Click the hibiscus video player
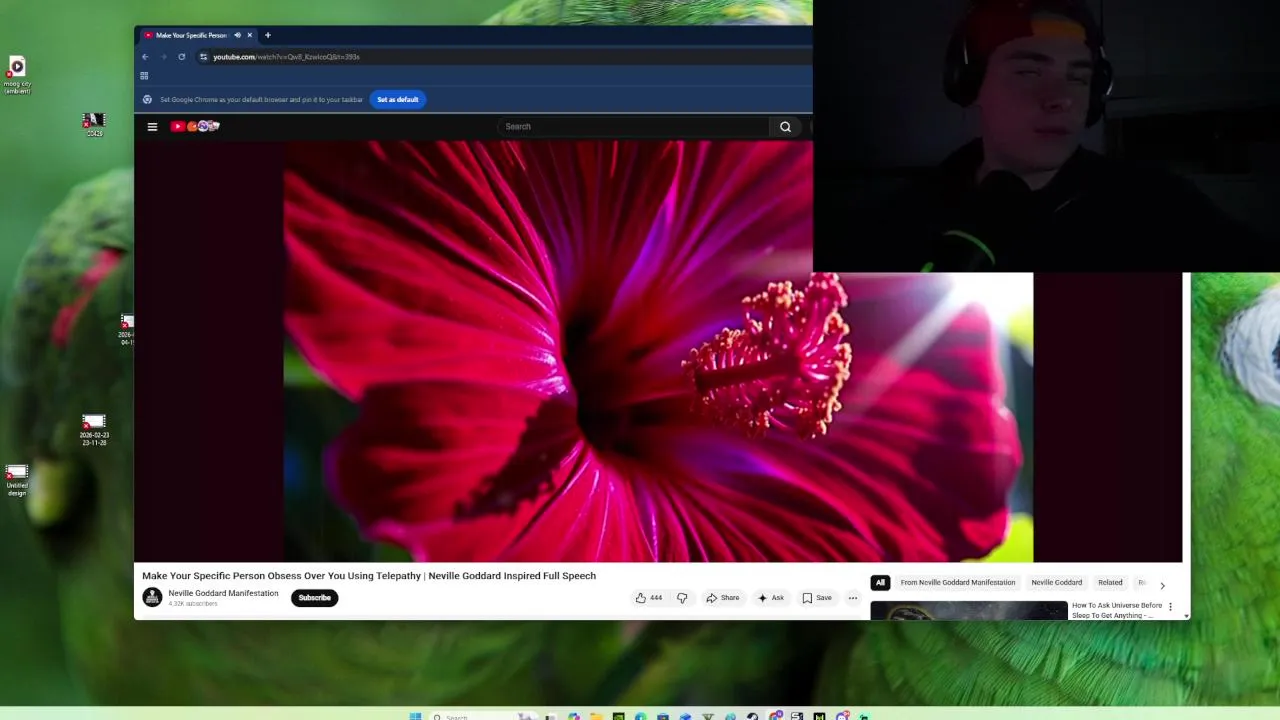Screen dimensions: 1280x720 658,351
